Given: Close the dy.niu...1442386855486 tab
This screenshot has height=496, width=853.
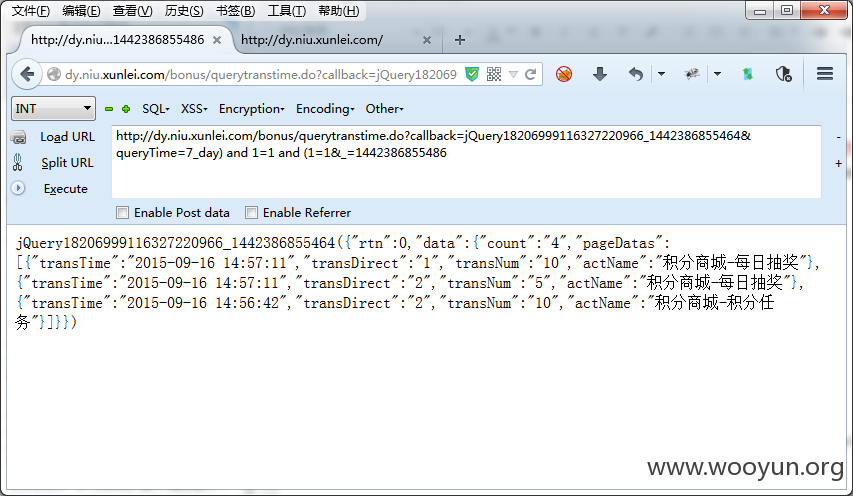Looking at the screenshot, I should pos(217,40).
